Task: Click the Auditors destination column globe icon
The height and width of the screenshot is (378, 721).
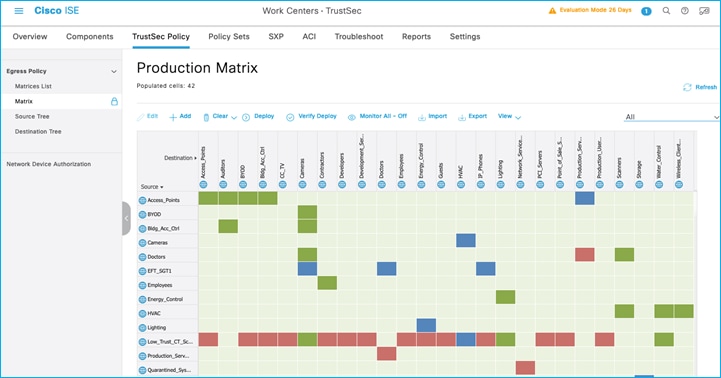Action: [x=223, y=185]
